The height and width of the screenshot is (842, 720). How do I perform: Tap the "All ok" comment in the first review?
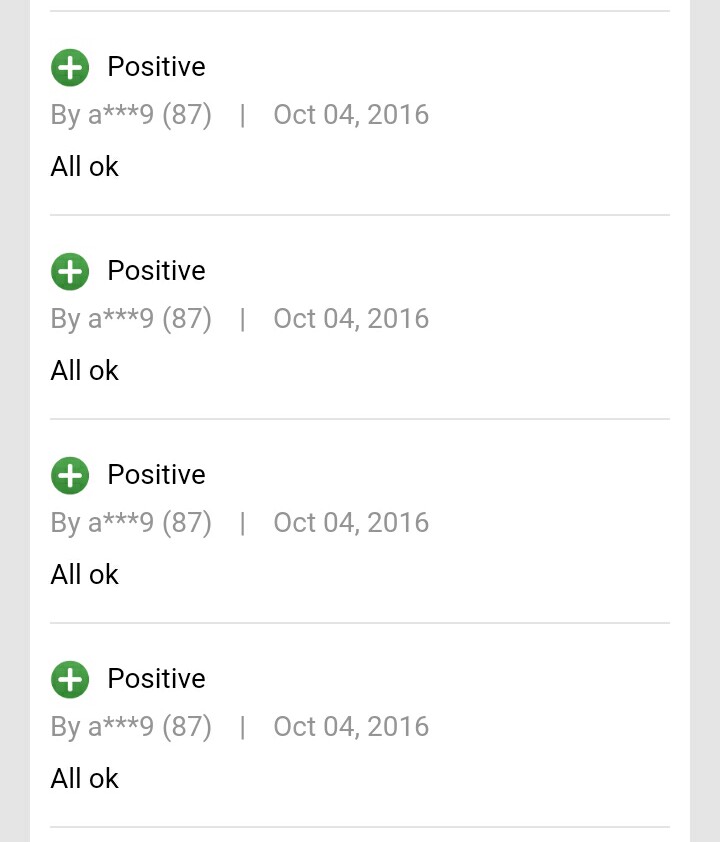click(85, 167)
